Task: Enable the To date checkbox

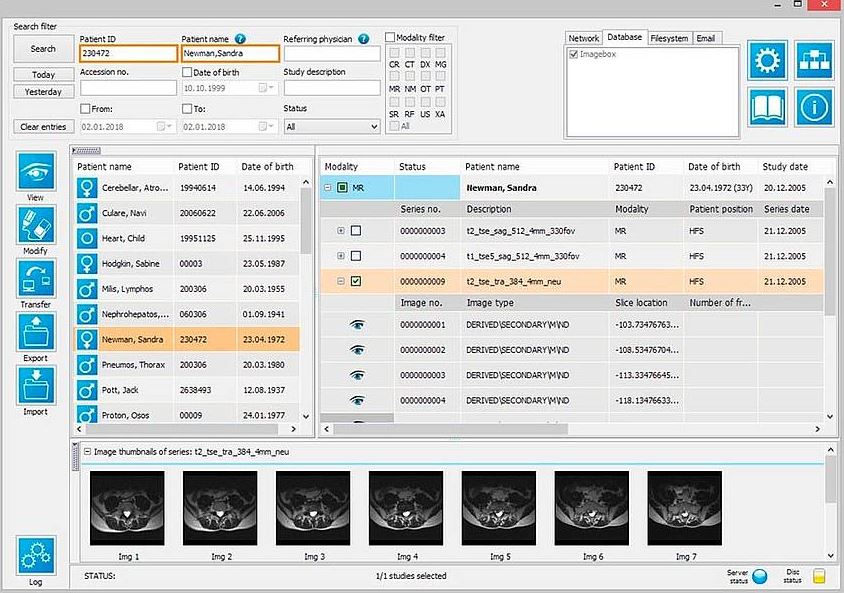Action: [187, 109]
